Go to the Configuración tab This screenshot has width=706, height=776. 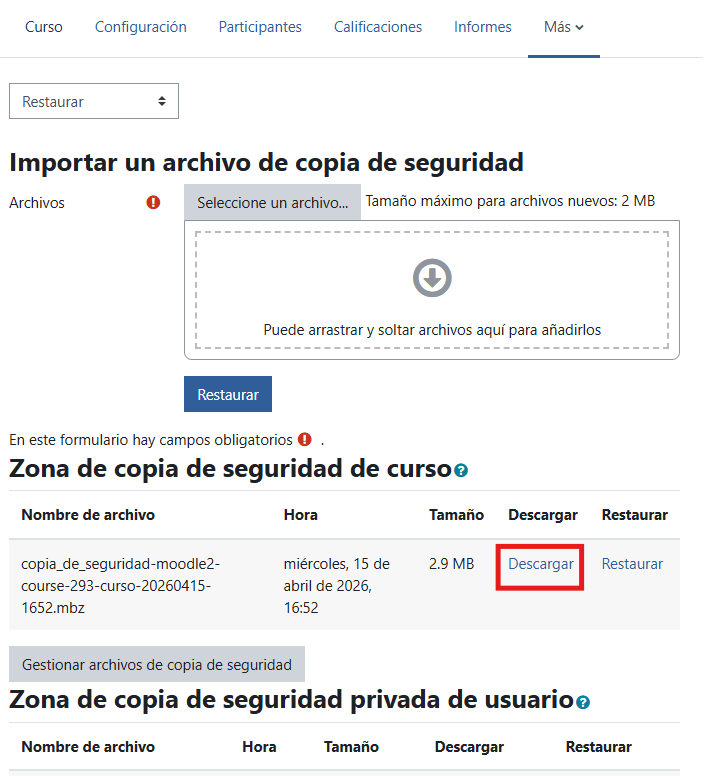click(x=141, y=27)
